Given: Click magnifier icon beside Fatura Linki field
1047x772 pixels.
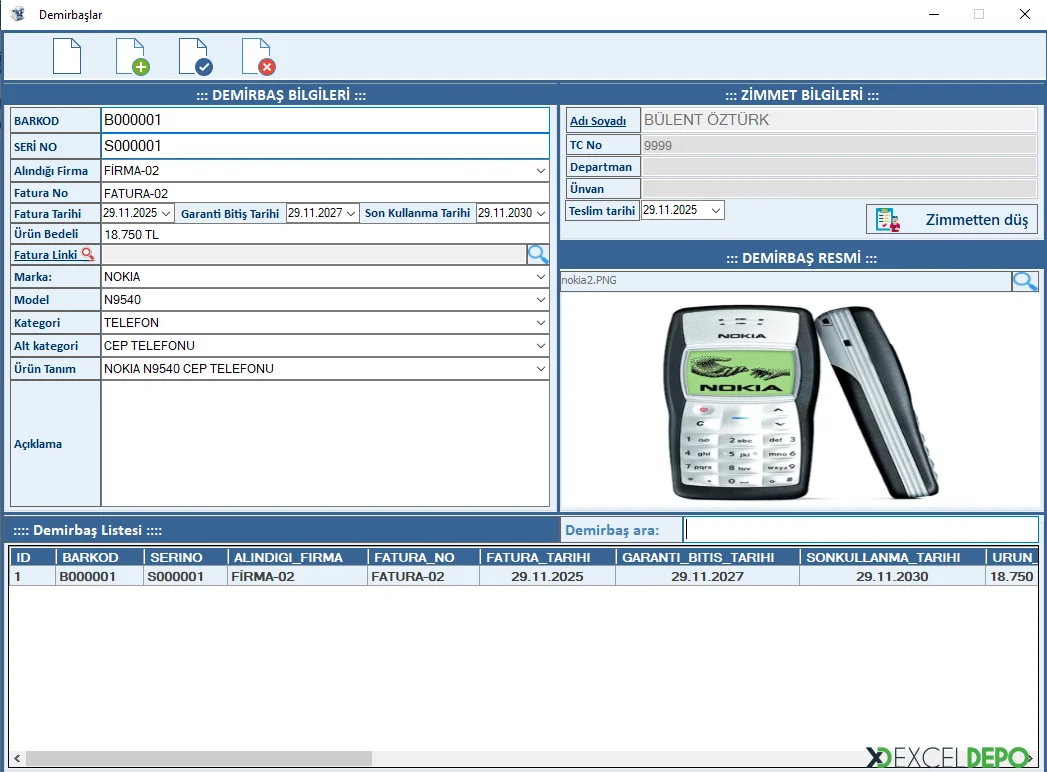Looking at the screenshot, I should (538, 254).
